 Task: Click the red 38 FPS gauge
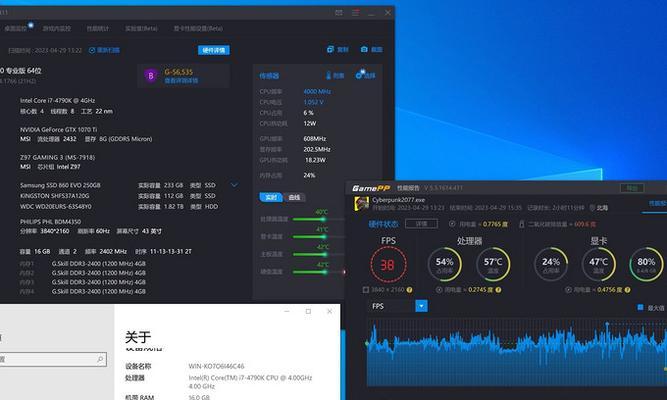[x=388, y=265]
